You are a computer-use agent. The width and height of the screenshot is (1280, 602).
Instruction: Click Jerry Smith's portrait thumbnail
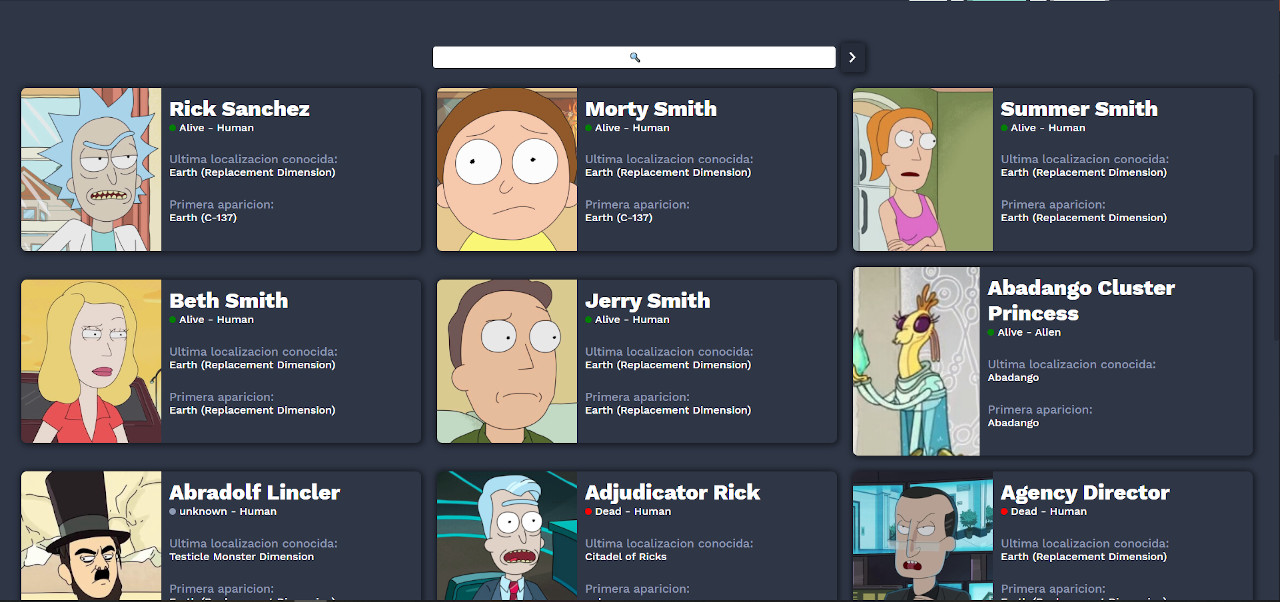[x=506, y=361]
